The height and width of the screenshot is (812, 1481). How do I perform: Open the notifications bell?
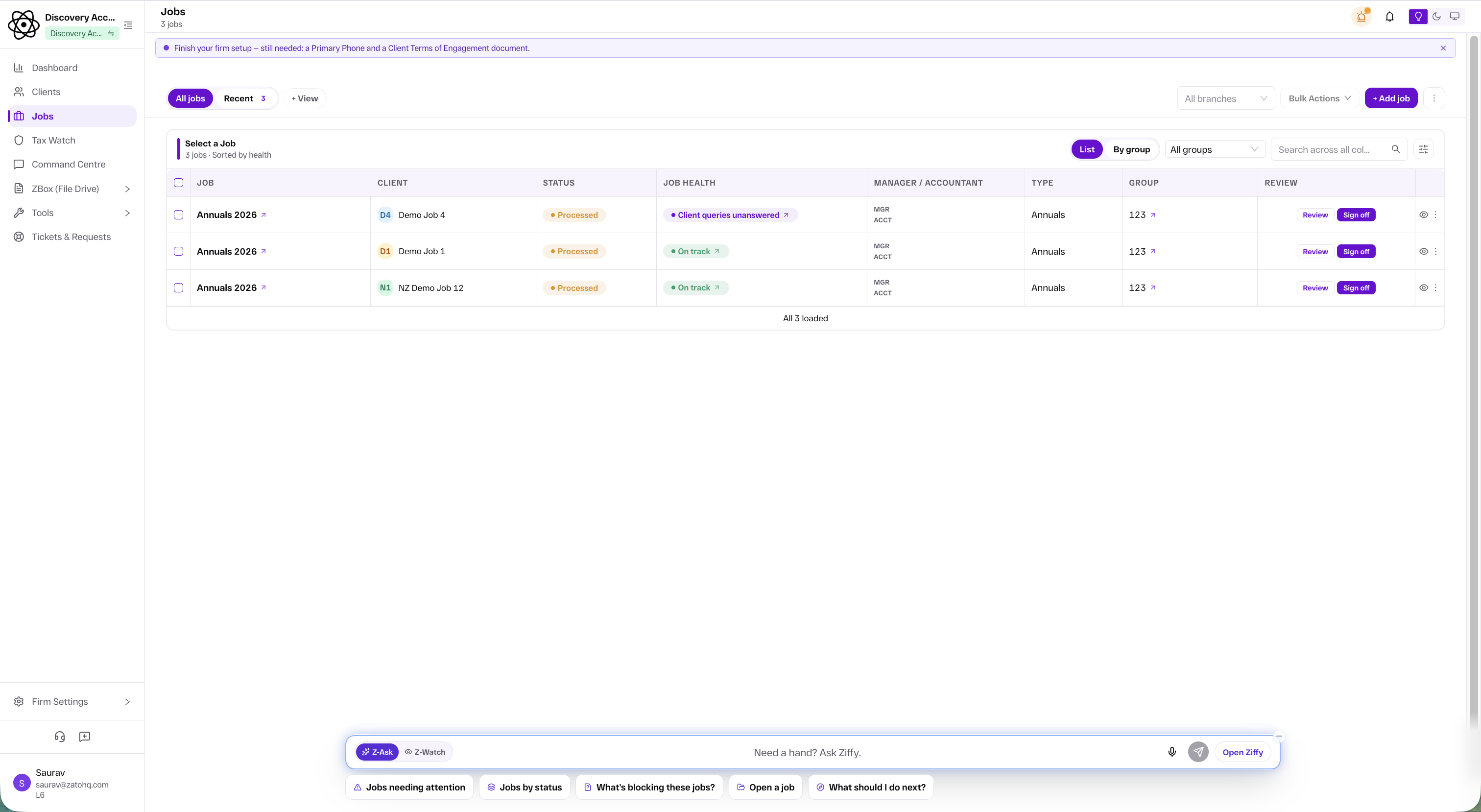tap(1389, 17)
